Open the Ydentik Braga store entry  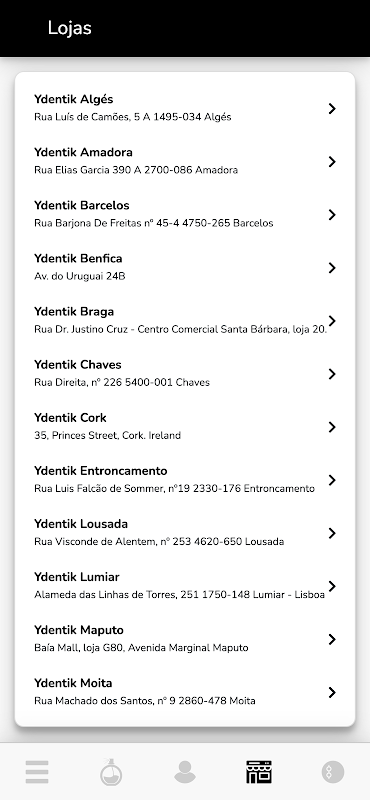(185, 320)
